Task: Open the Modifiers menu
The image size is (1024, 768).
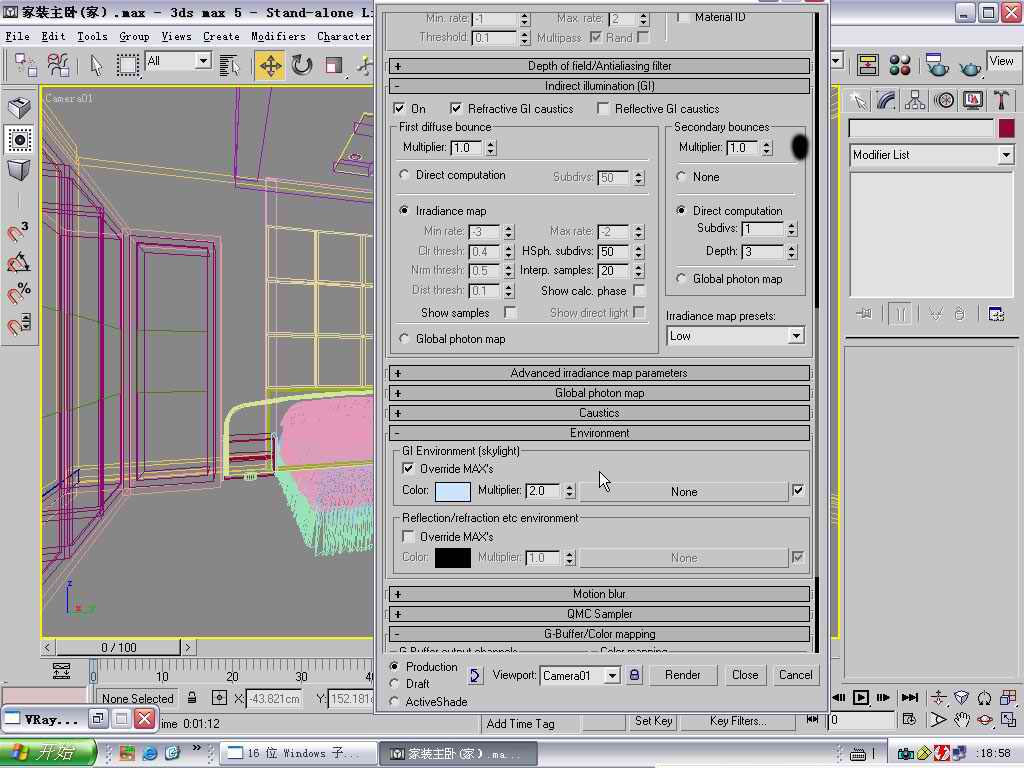Action: [x=278, y=36]
